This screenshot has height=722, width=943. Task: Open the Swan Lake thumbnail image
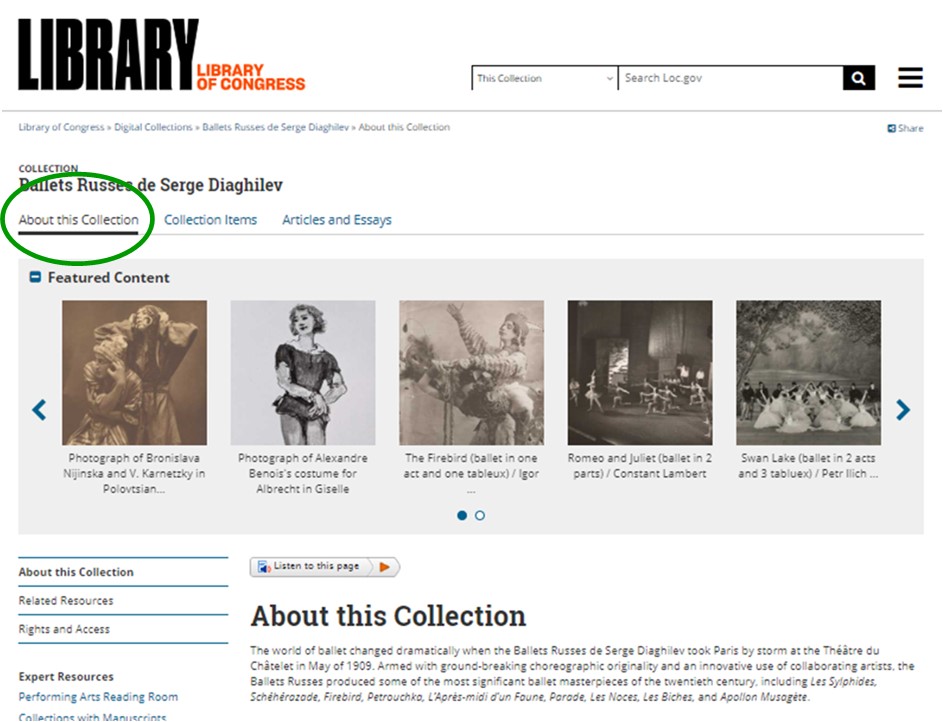coord(808,373)
